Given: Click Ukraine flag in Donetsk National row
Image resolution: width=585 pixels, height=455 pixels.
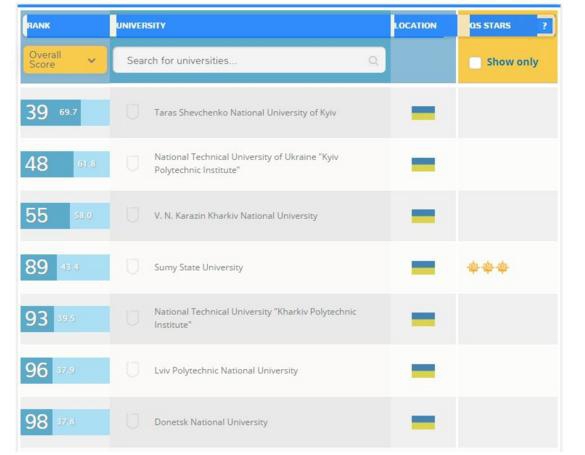Looking at the screenshot, I should point(423,423).
